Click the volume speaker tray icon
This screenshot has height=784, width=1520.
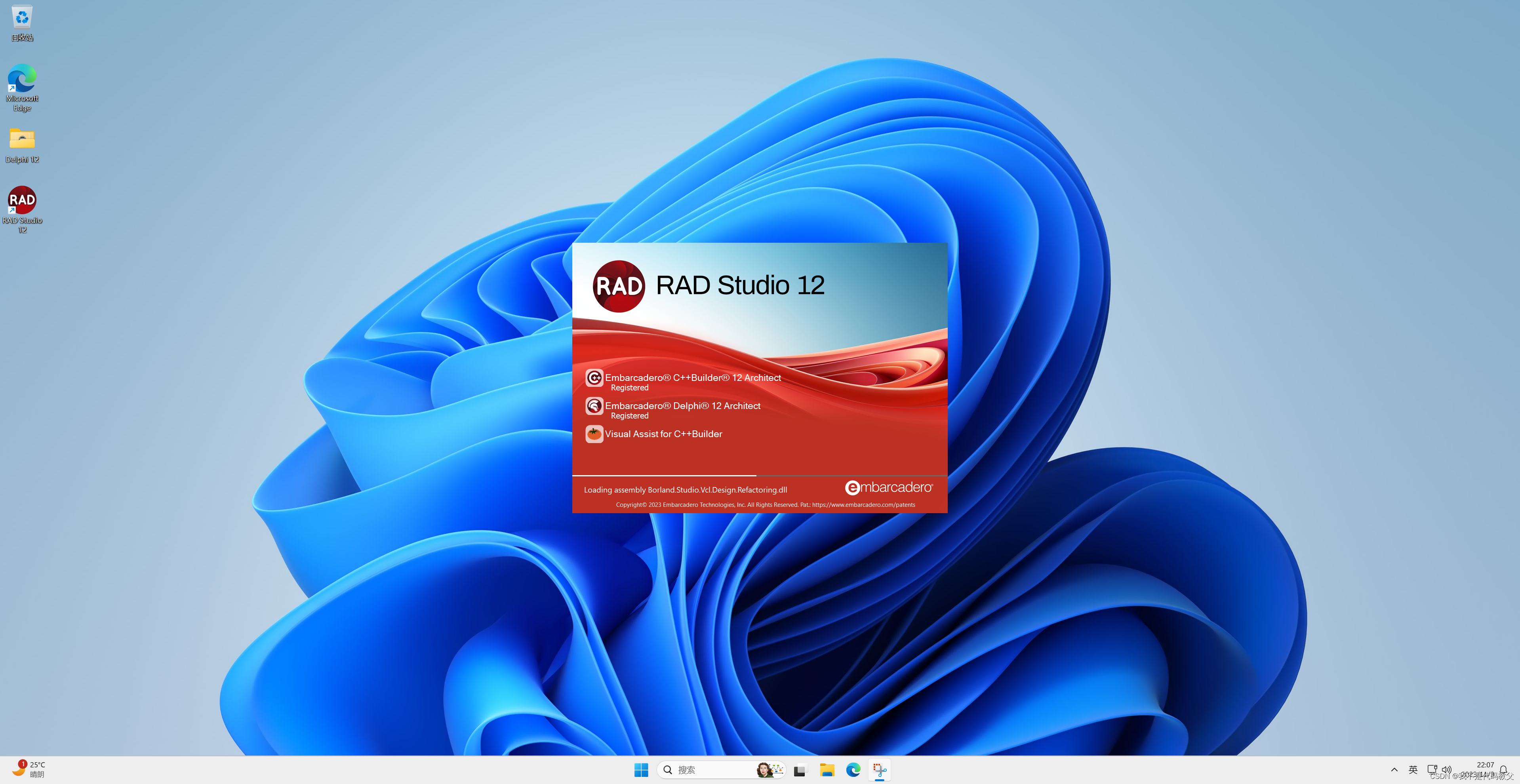click(1446, 770)
